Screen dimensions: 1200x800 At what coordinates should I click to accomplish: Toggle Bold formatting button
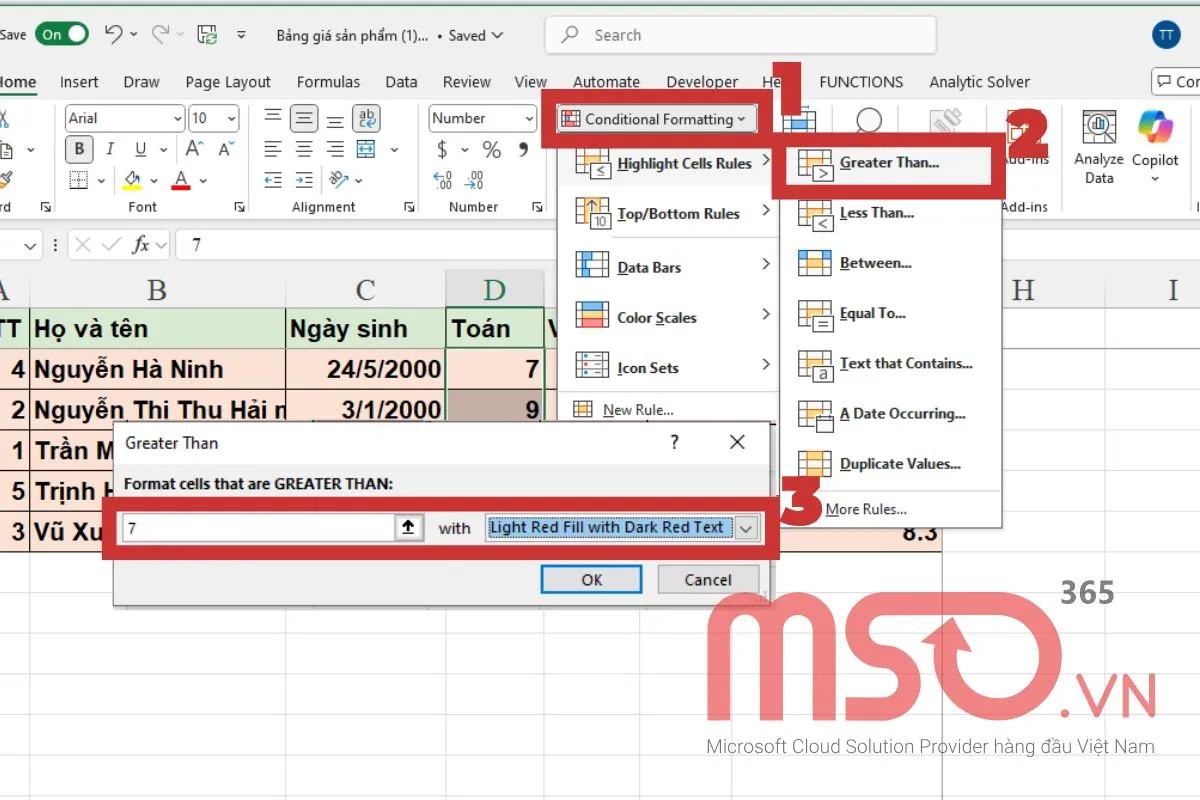(79, 150)
